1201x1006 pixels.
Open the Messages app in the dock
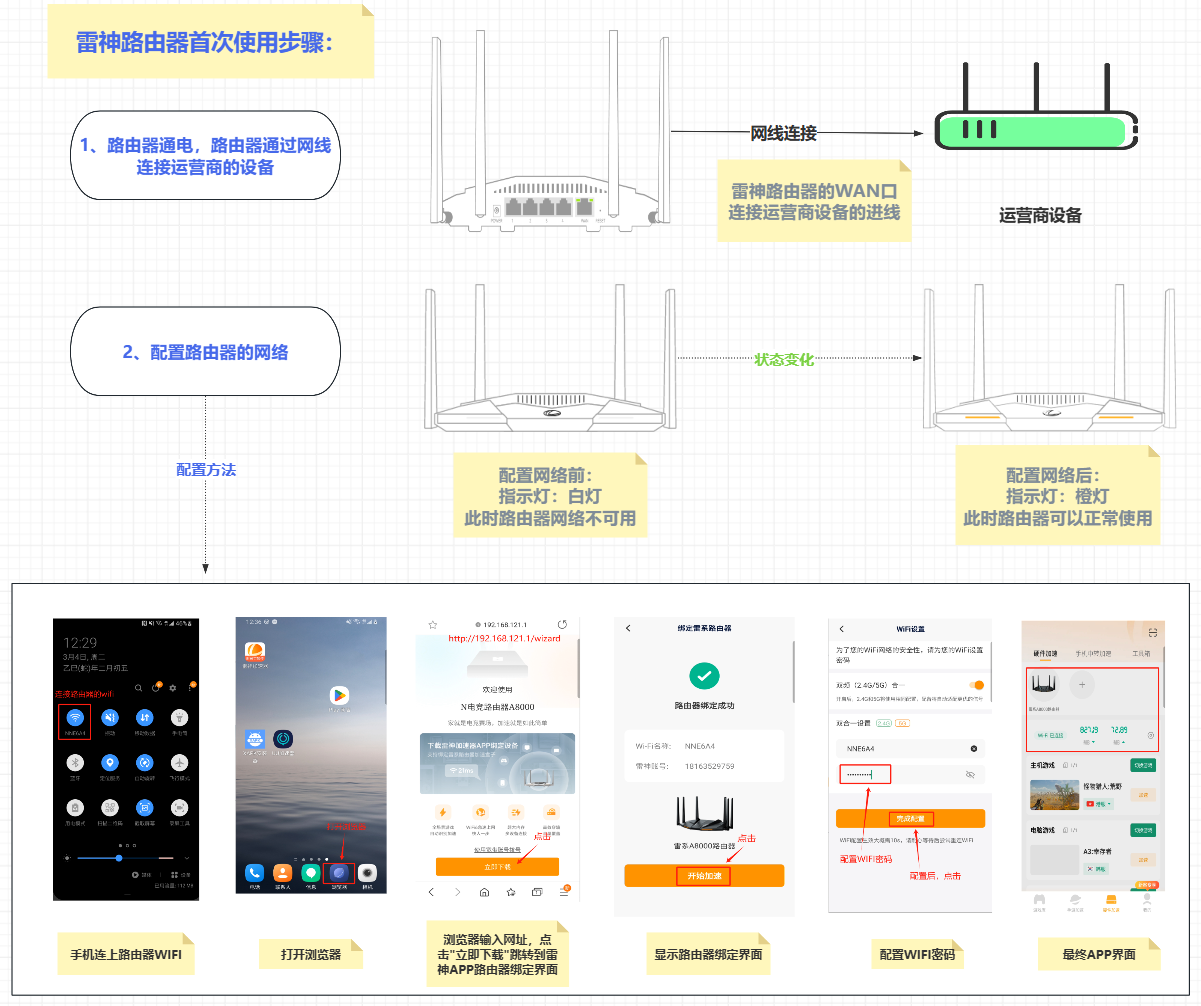click(311, 872)
